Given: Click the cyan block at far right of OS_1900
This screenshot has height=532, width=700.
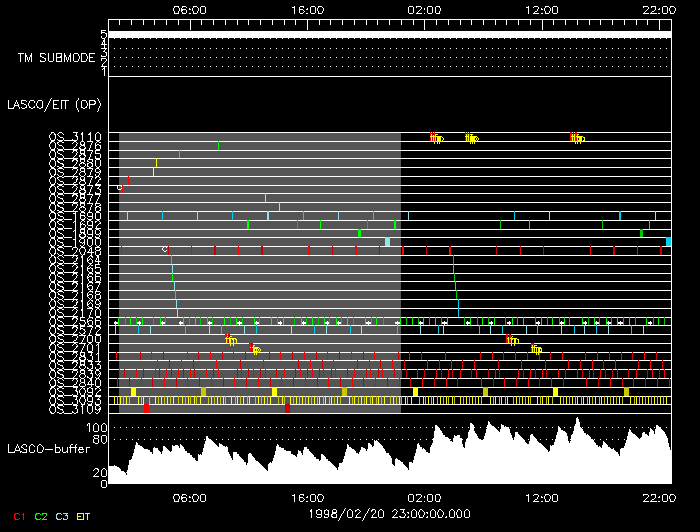Looking at the screenshot, I should [x=668, y=242].
